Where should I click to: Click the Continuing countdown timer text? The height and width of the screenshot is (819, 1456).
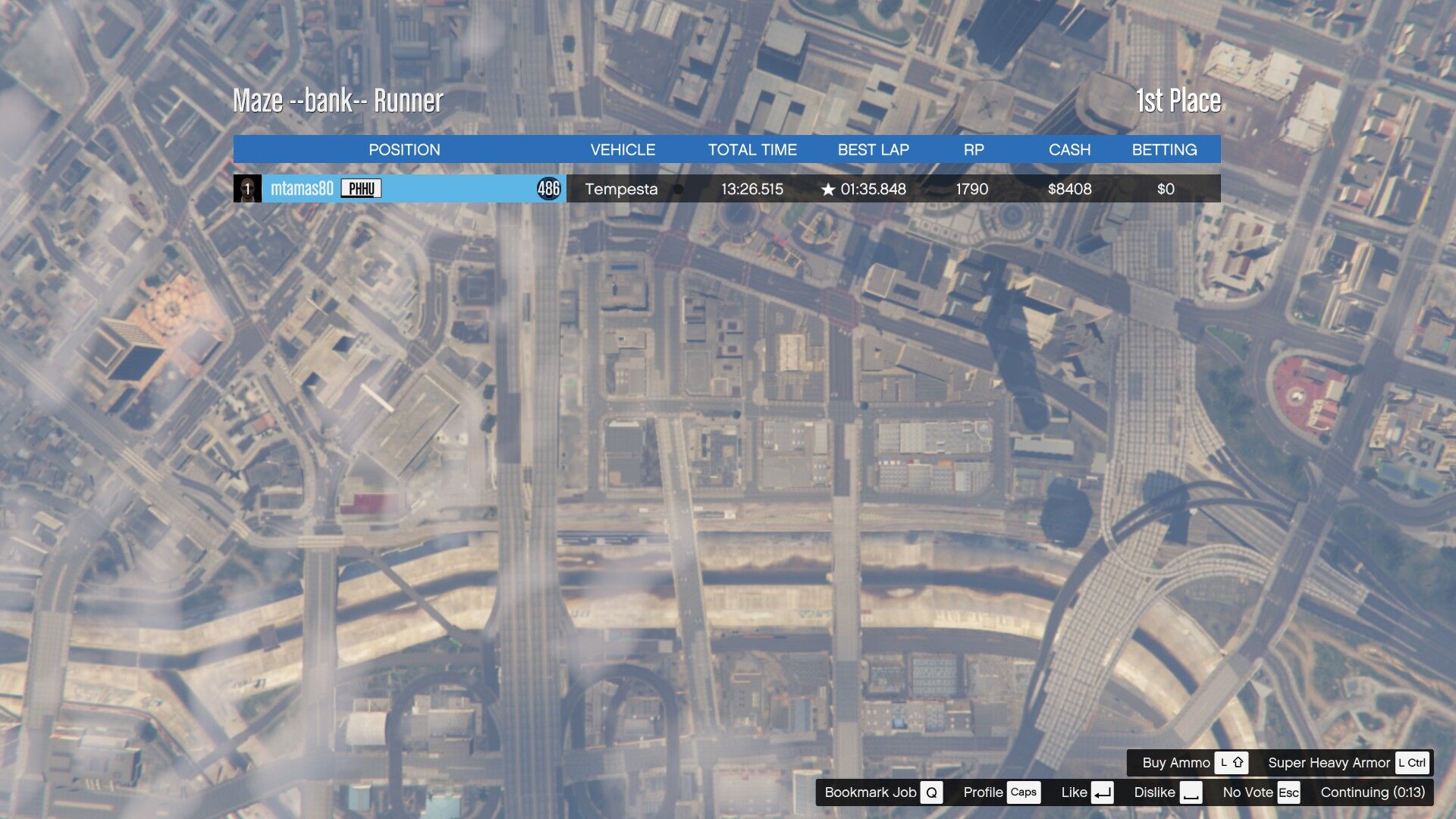click(x=1373, y=792)
